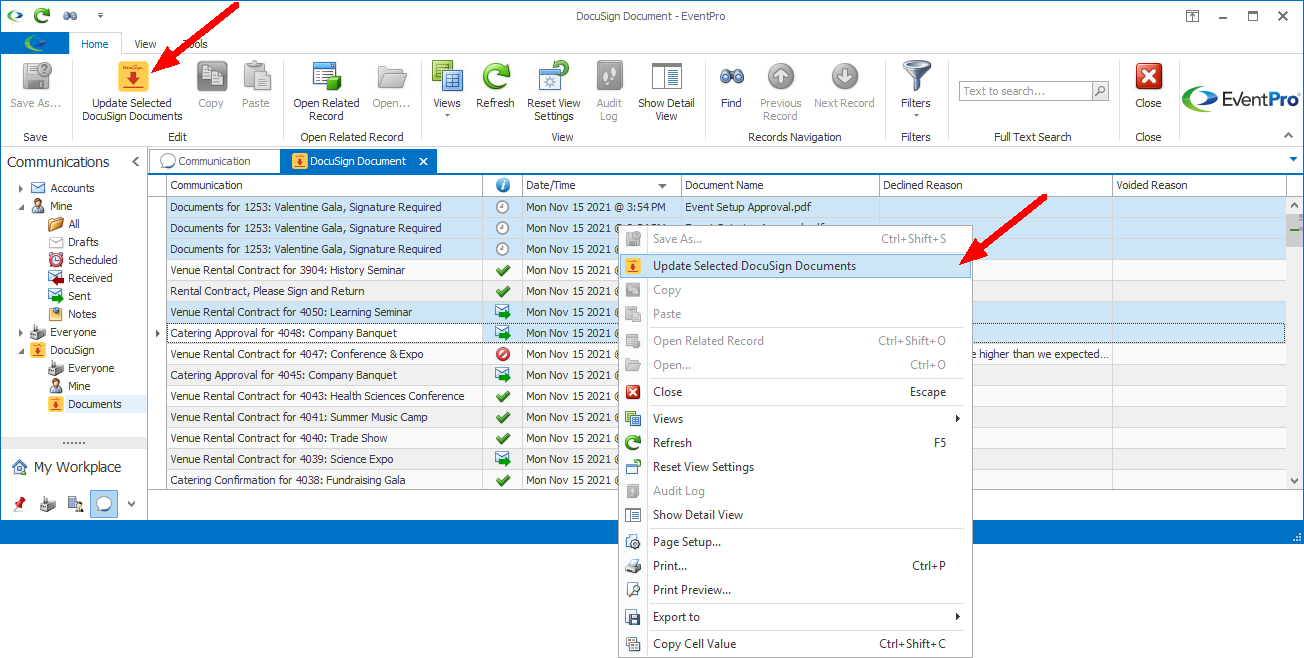Click the red Close ribbon button
This screenshot has height=658, width=1304.
tap(1148, 86)
